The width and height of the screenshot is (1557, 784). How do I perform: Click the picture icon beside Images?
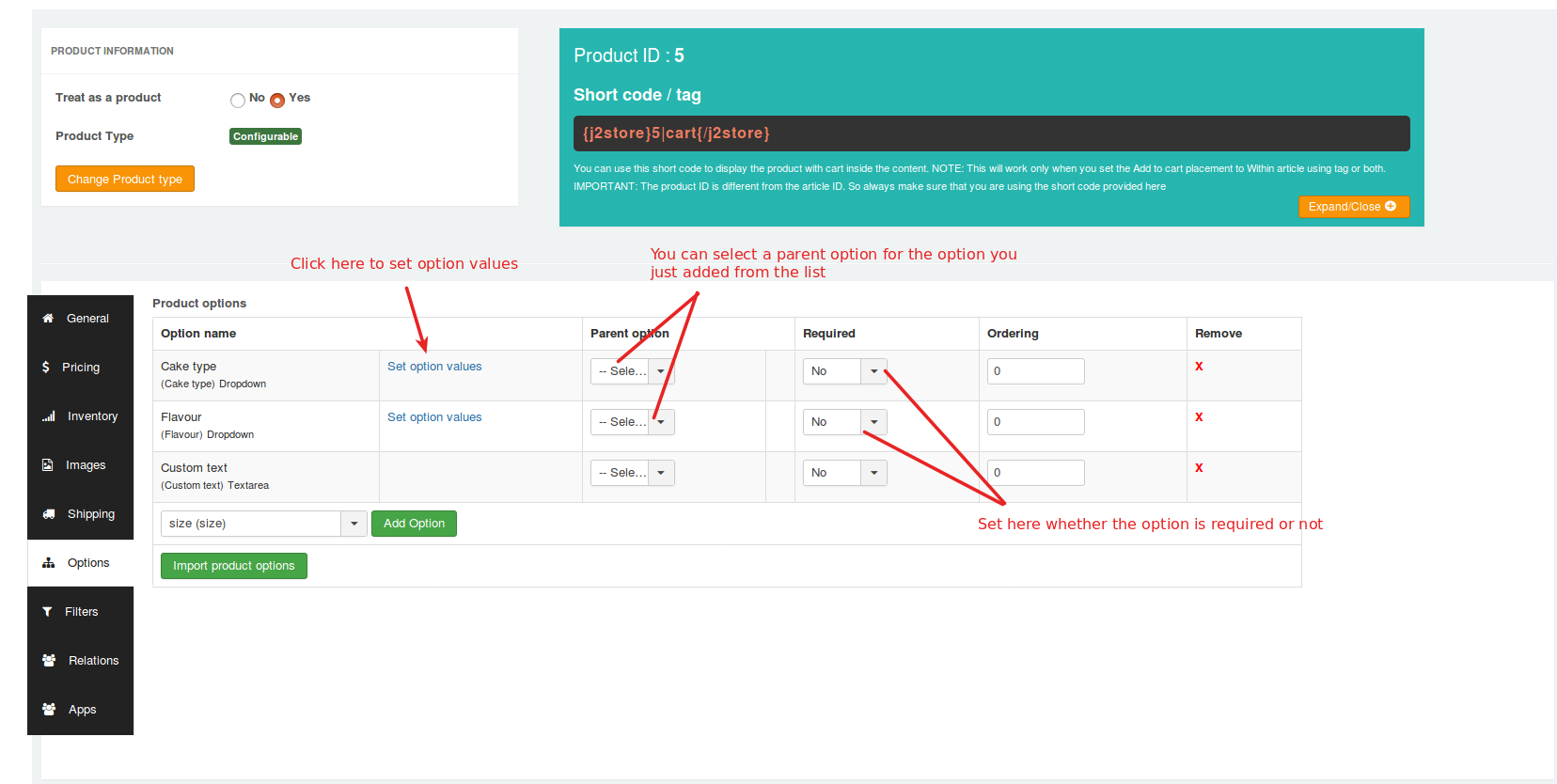(x=48, y=465)
